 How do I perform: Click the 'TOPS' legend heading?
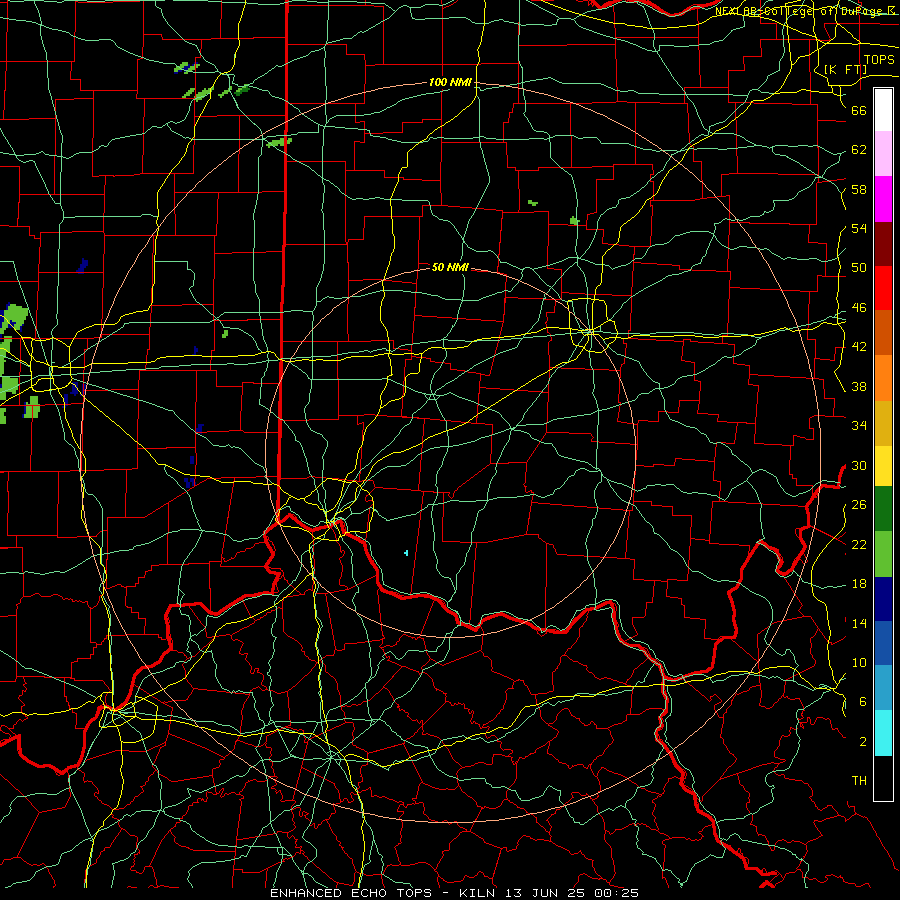[879, 60]
